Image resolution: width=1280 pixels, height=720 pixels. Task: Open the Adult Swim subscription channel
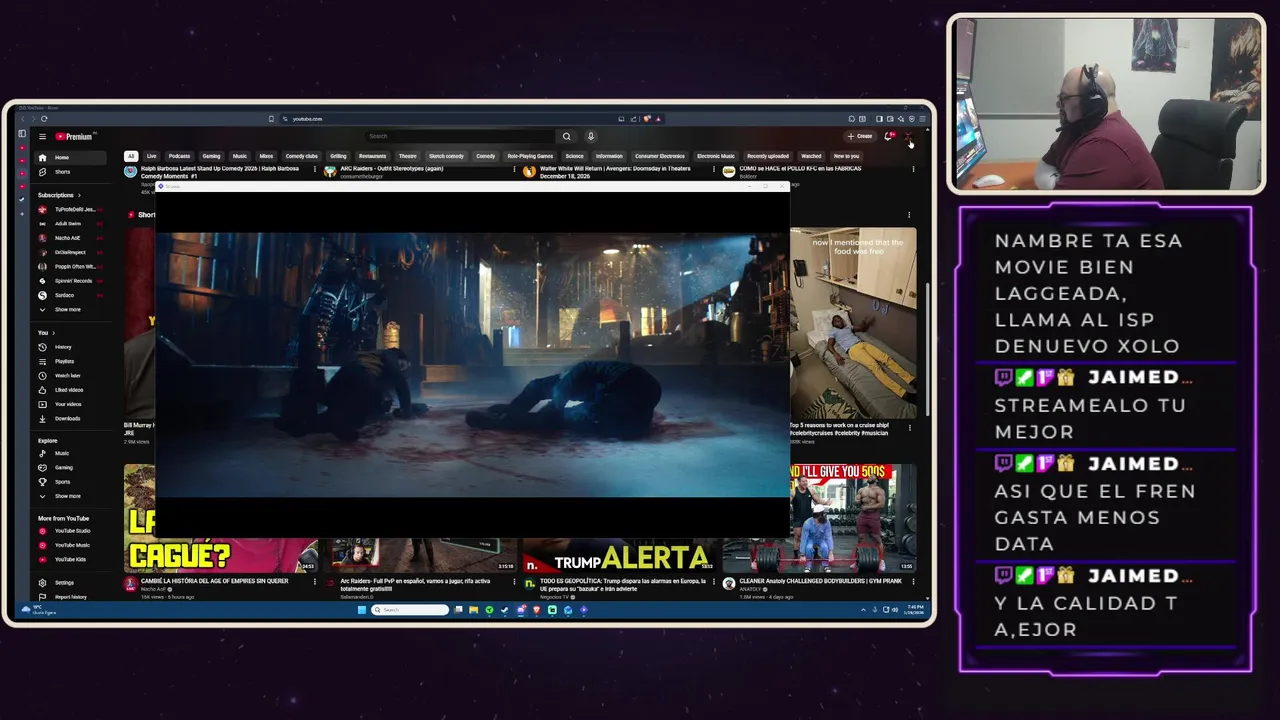[x=68, y=224]
